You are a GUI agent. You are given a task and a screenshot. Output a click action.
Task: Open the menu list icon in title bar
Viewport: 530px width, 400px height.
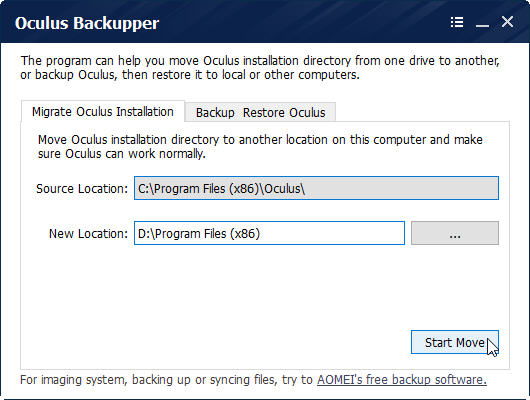pyautogui.click(x=457, y=22)
